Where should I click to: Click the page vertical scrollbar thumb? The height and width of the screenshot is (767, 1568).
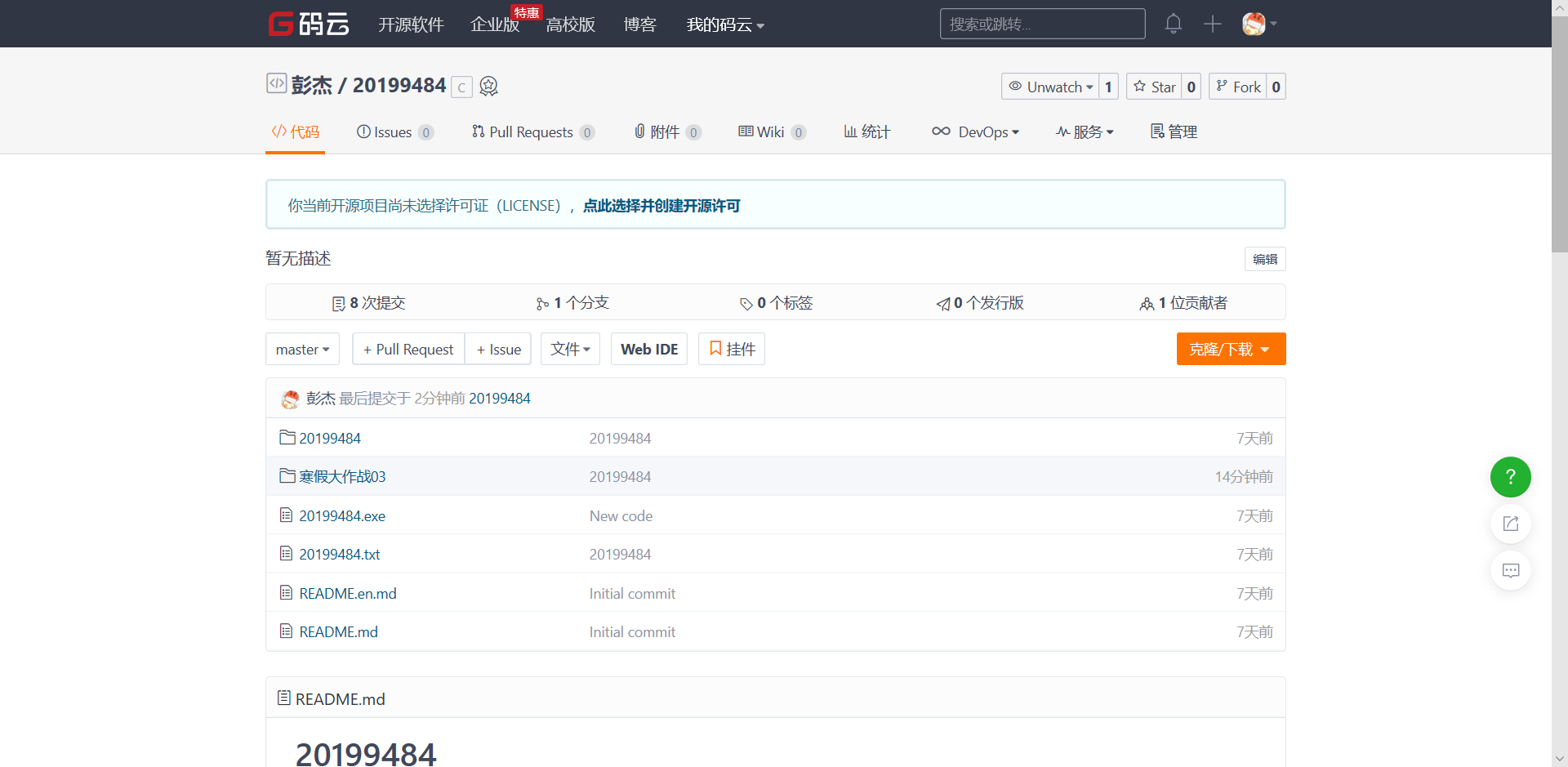coord(1560,135)
